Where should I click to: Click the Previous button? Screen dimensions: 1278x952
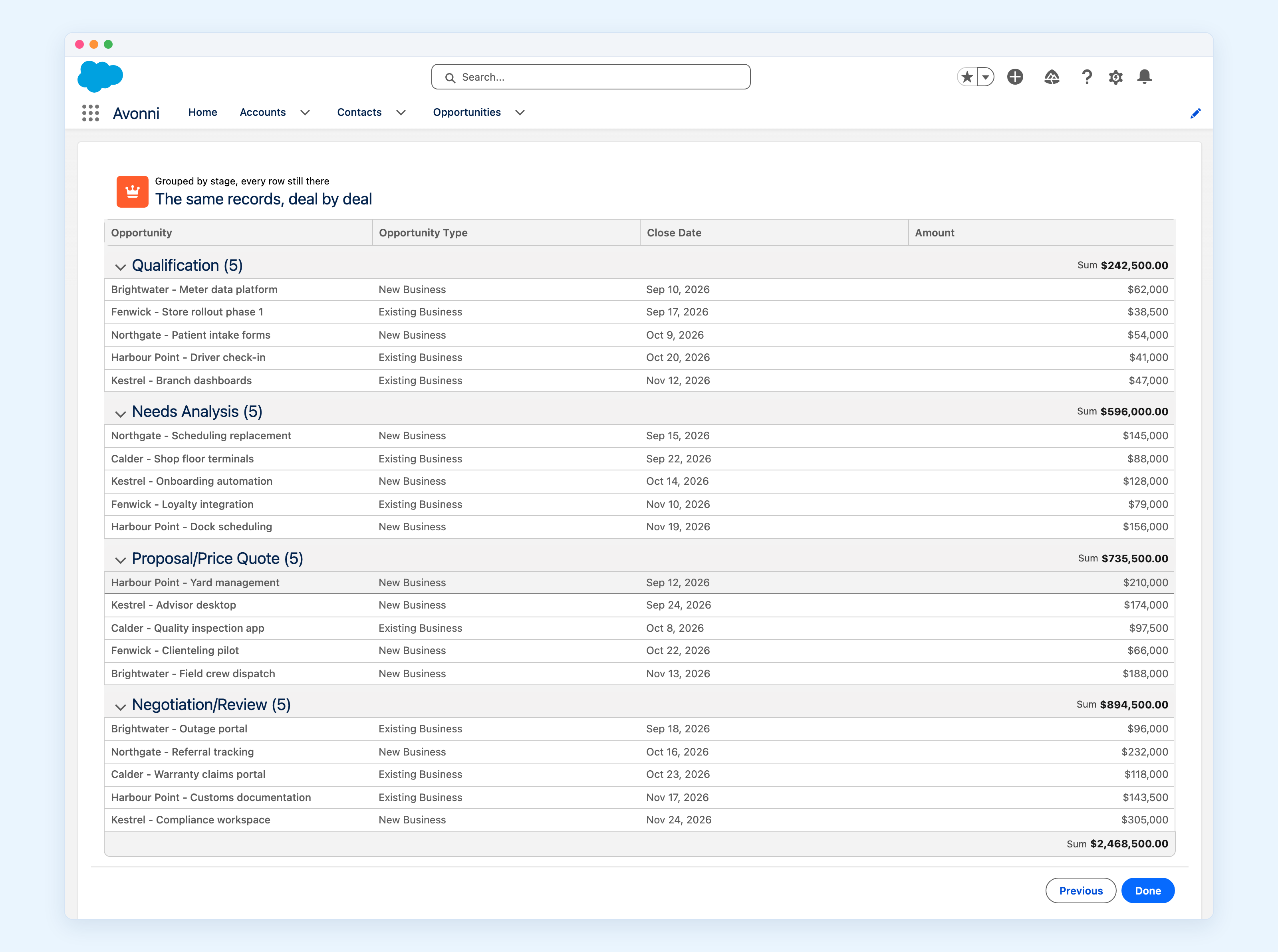[1081, 891]
